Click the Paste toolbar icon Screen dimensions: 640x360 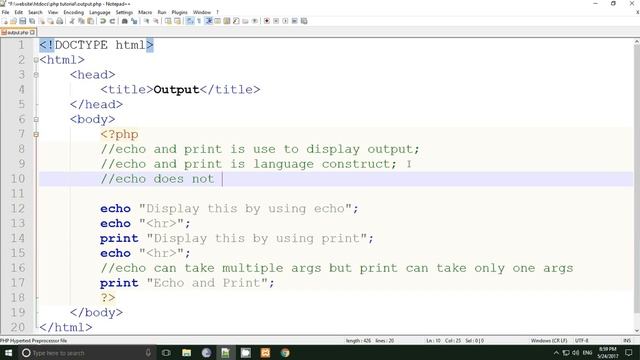point(91,21)
